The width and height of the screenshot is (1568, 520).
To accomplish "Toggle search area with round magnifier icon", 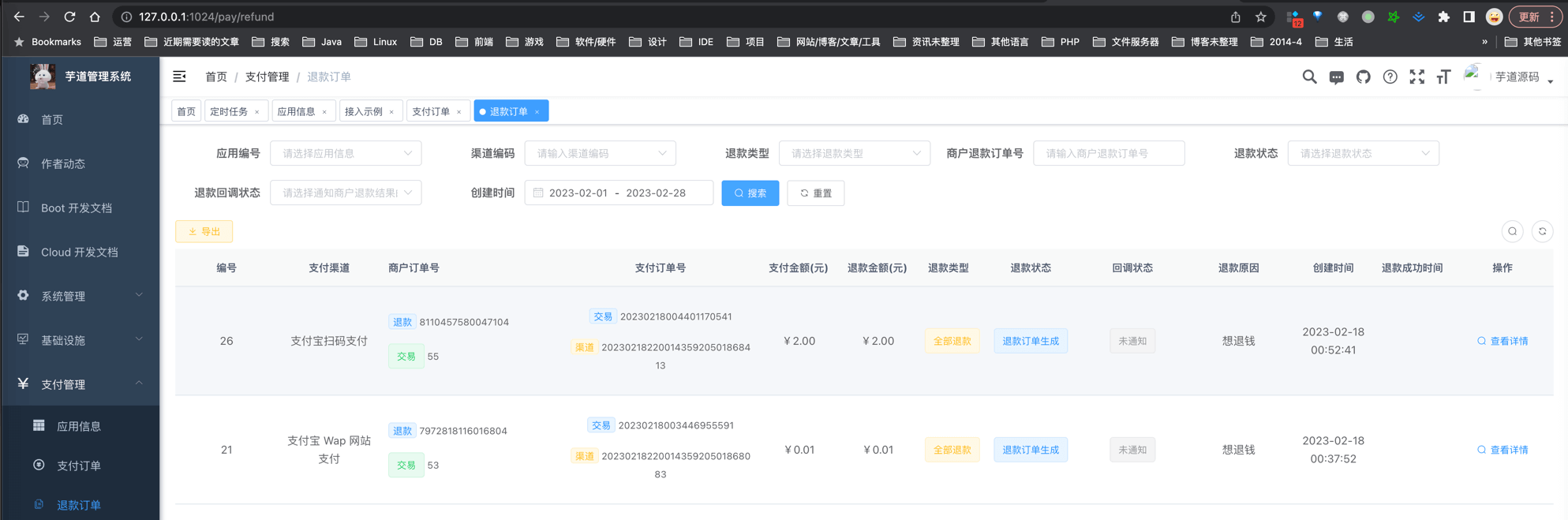I will [1512, 231].
